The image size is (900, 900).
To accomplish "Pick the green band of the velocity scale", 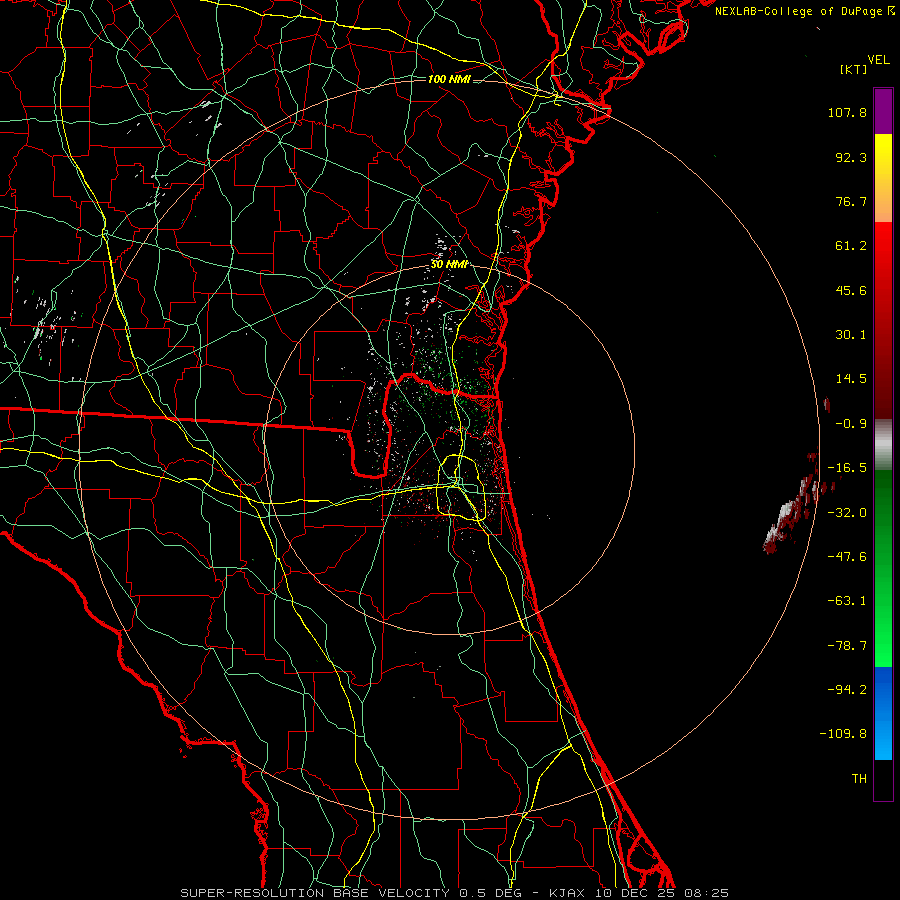I will pos(883,568).
